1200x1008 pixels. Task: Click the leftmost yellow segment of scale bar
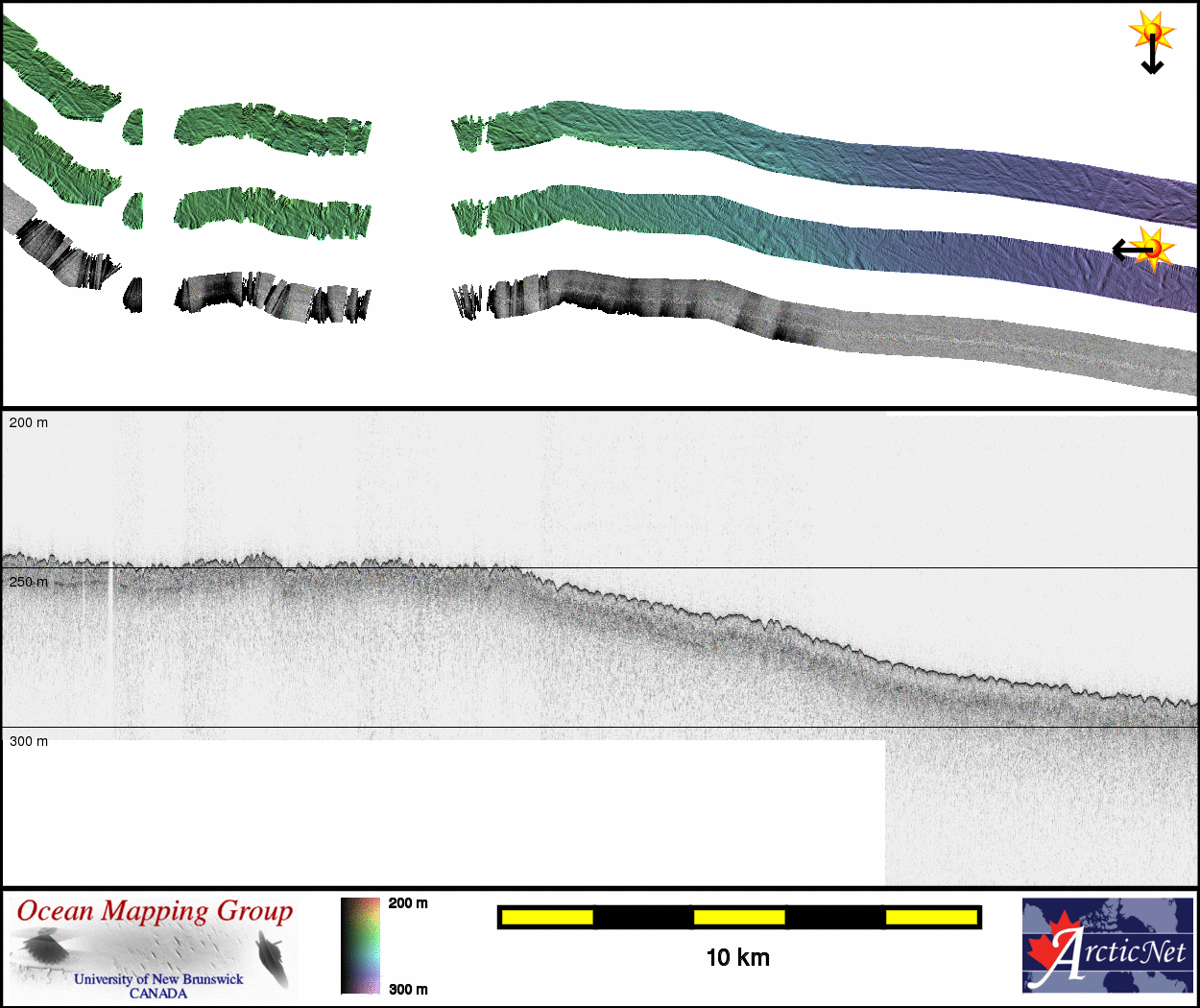547,918
